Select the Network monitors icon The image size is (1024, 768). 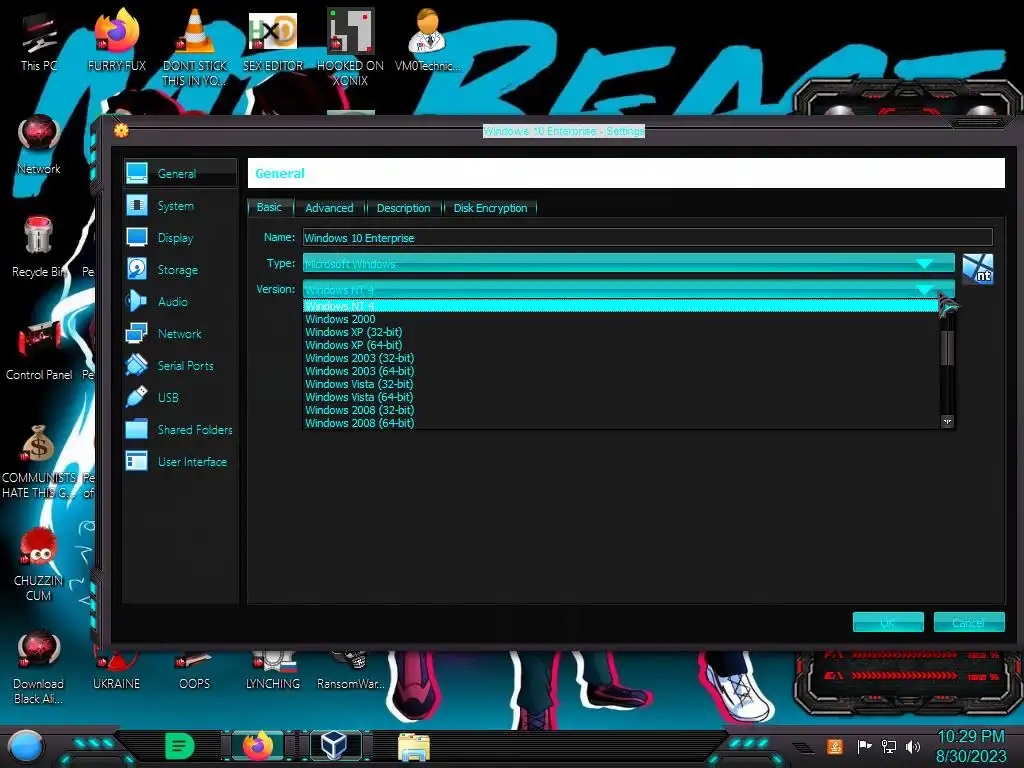137,333
